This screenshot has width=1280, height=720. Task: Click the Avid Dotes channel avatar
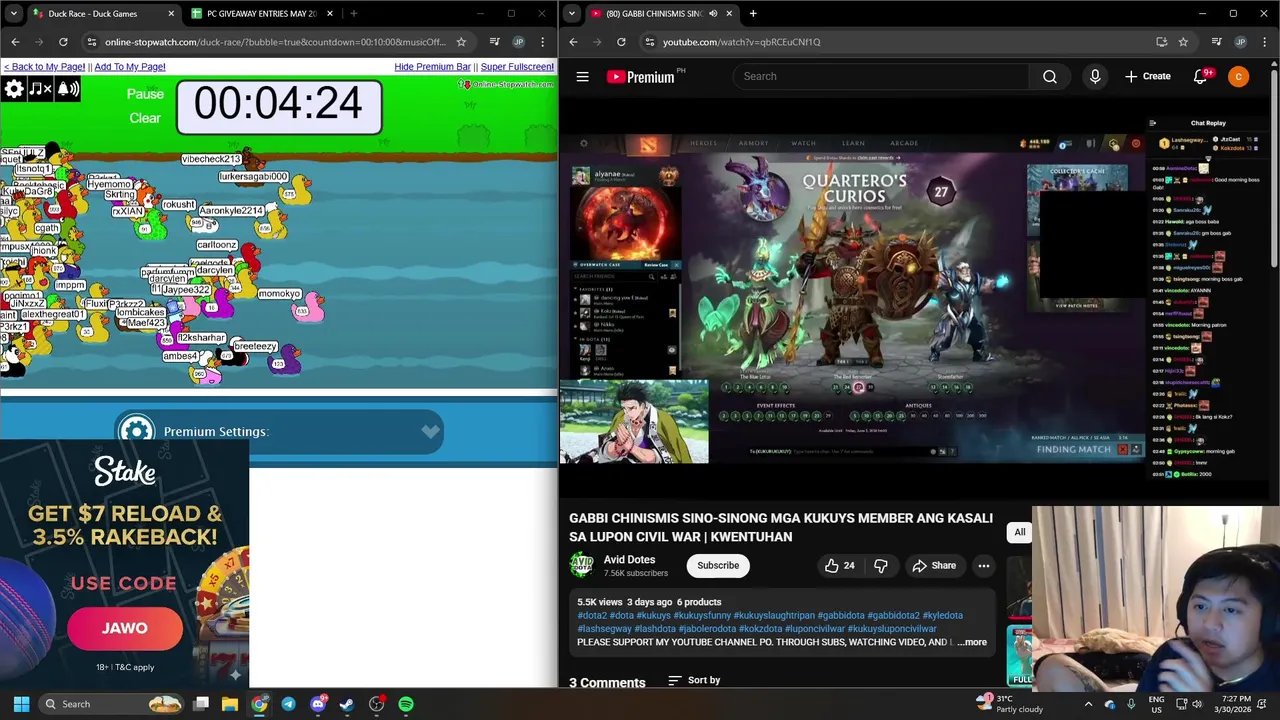[582, 566]
